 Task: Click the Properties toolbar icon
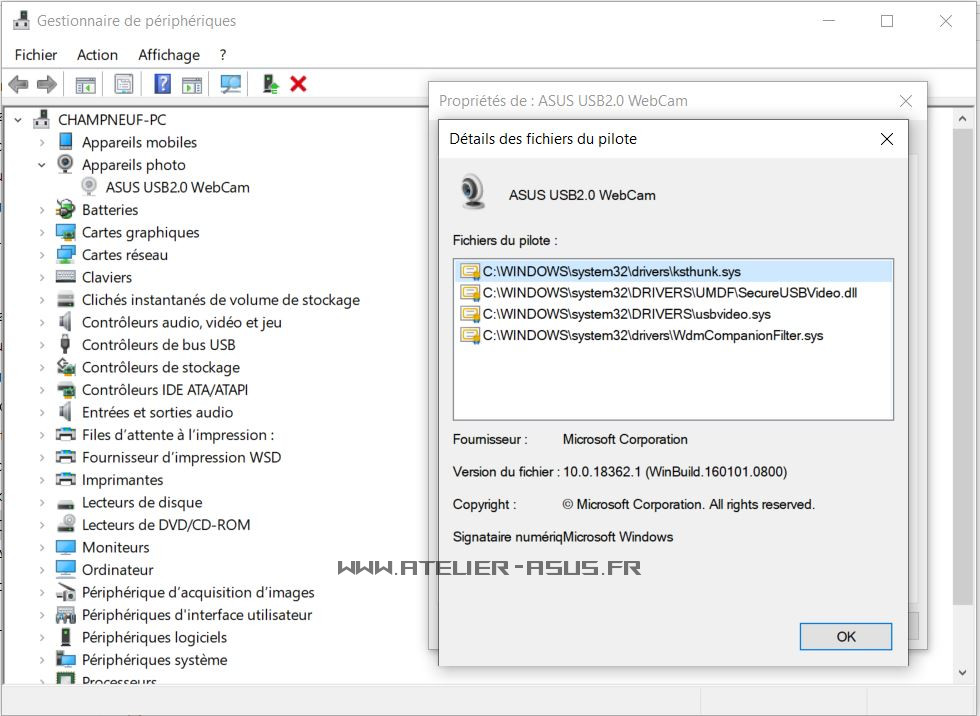(123, 84)
